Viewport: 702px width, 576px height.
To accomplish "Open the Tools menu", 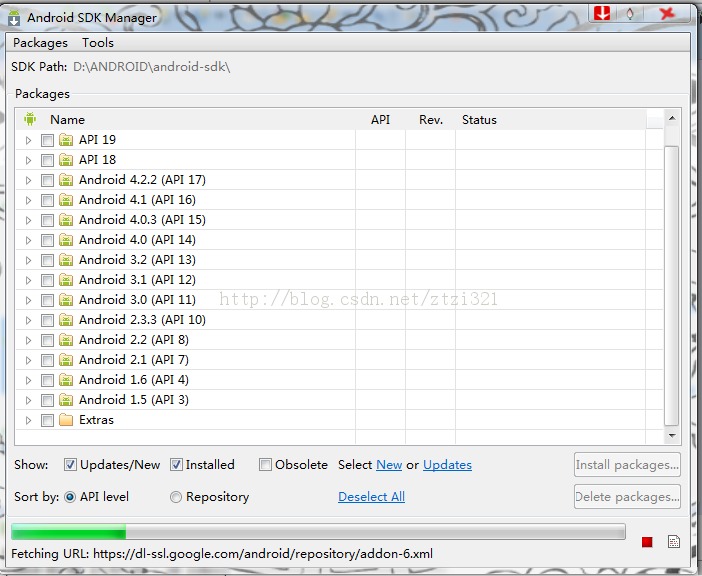I will pyautogui.click(x=98, y=43).
